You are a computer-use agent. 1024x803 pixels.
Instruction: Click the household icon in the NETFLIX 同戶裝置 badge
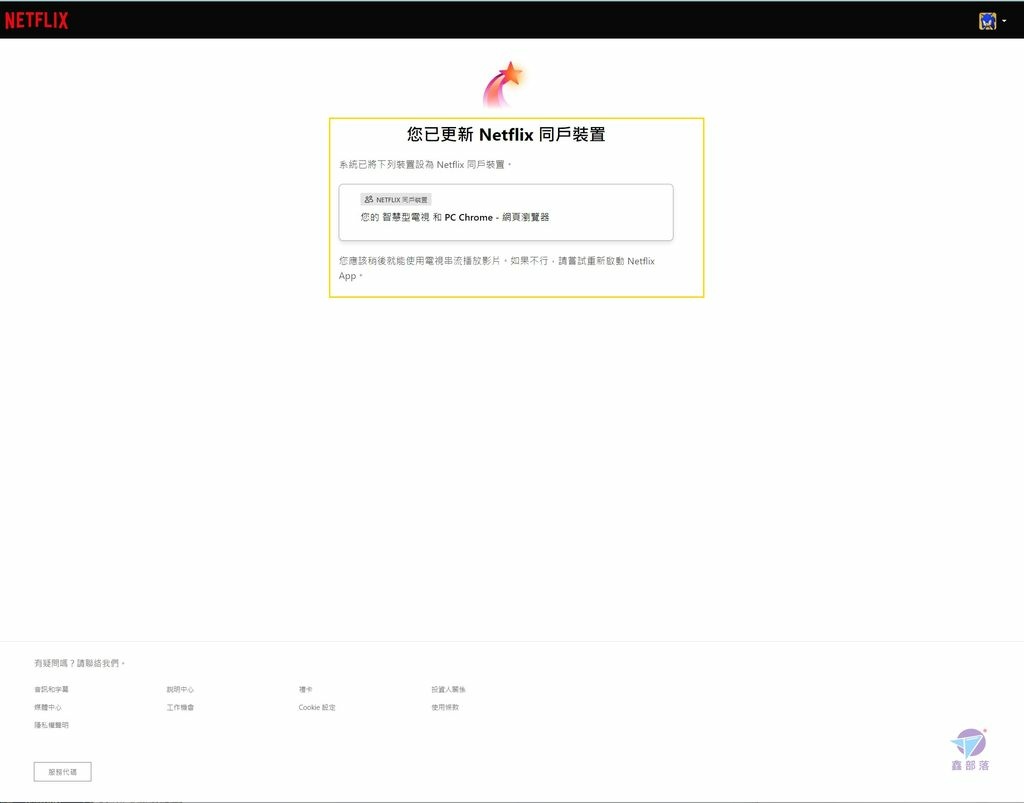tap(369, 199)
